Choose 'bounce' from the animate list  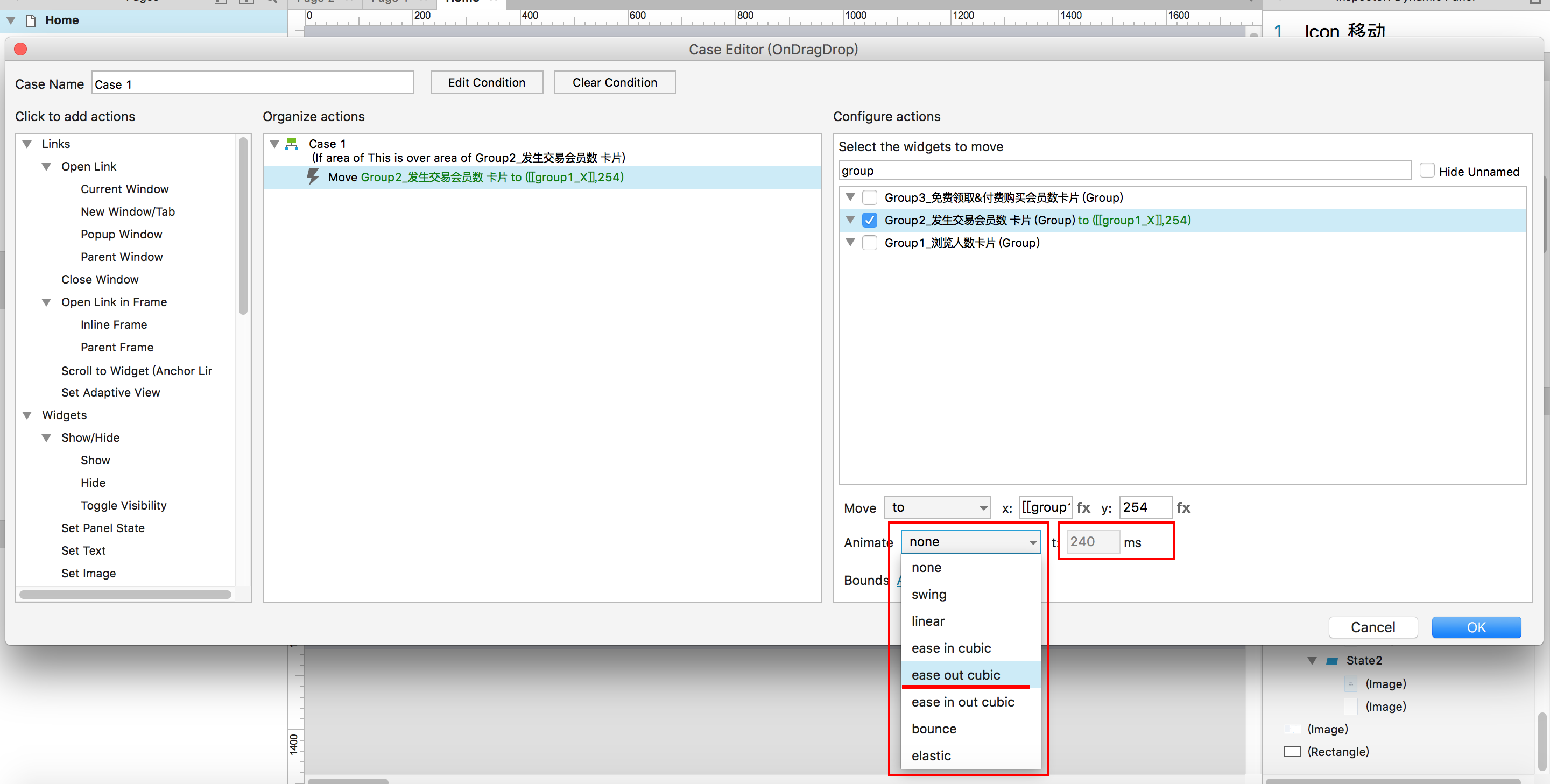click(x=934, y=729)
